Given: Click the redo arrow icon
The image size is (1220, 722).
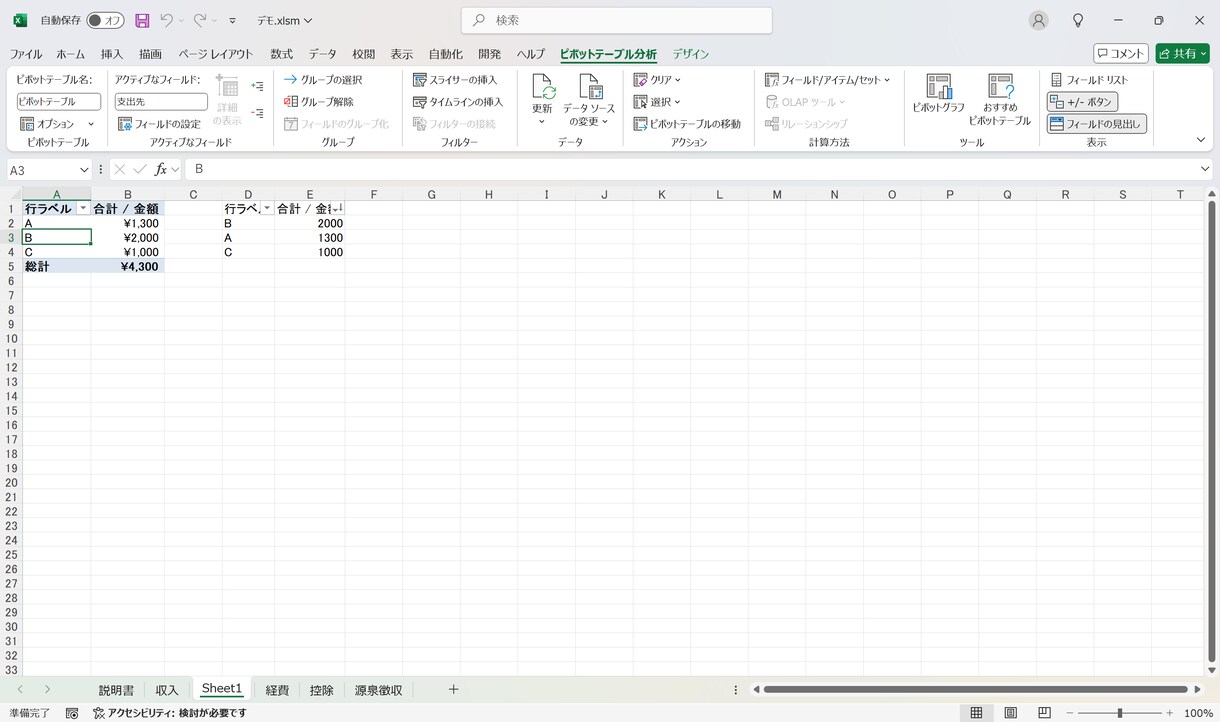Looking at the screenshot, I should click(x=200, y=20).
